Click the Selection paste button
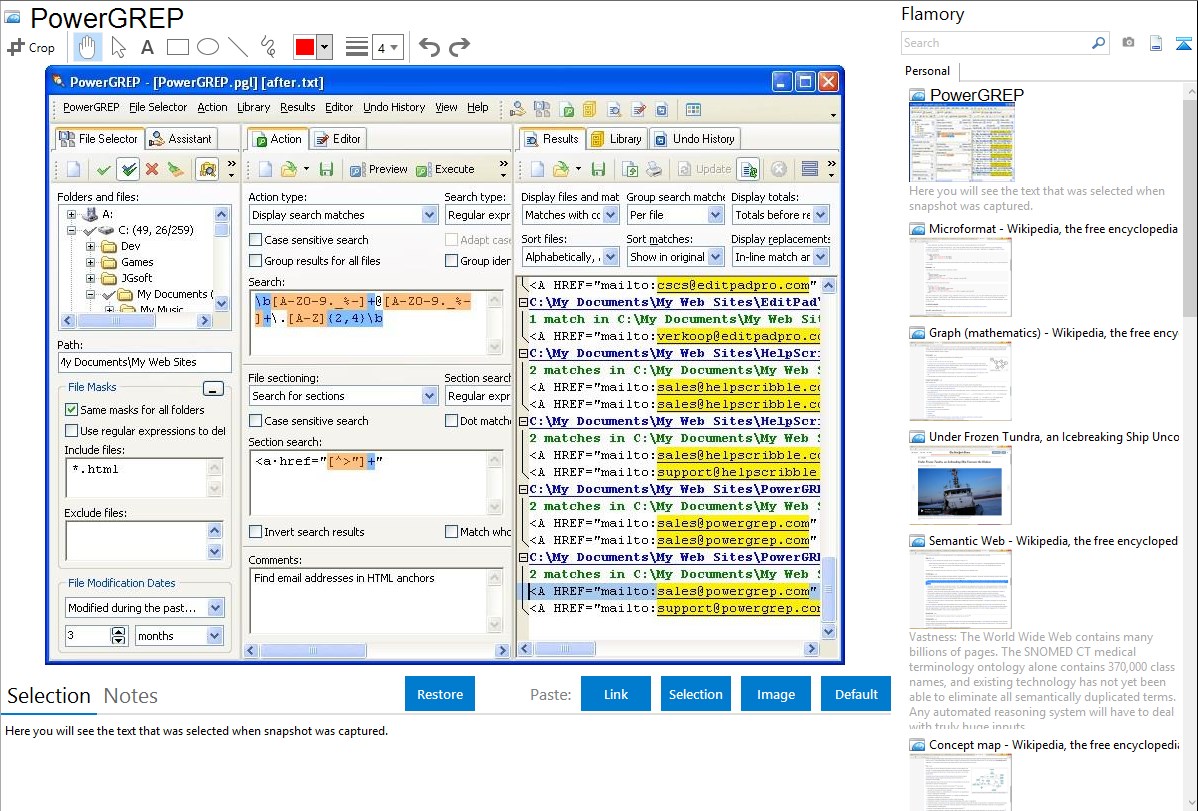 tap(696, 694)
